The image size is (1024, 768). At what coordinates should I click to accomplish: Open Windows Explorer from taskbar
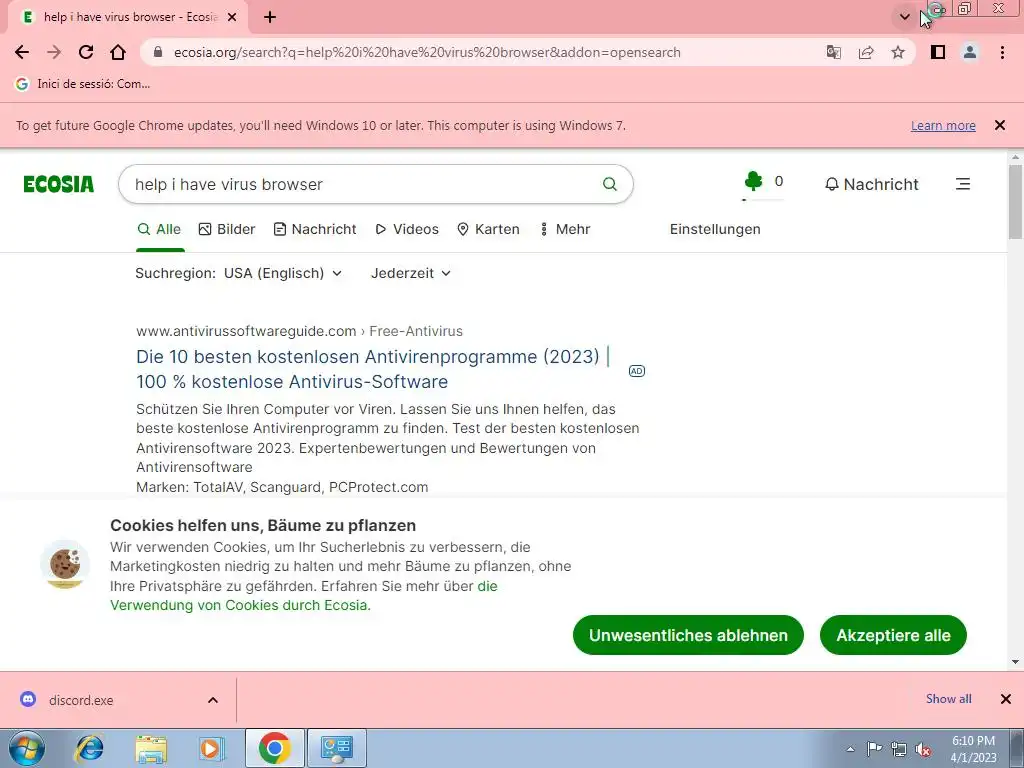[151, 748]
